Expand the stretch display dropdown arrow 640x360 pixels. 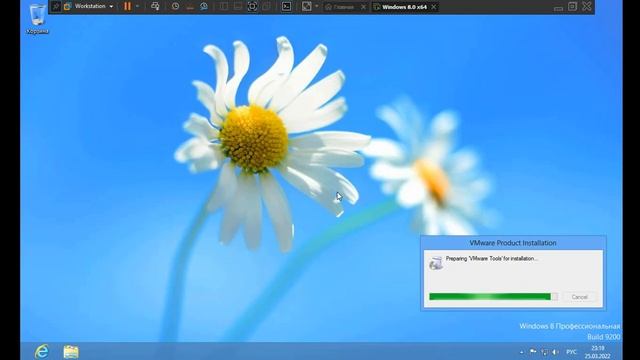[x=316, y=7]
